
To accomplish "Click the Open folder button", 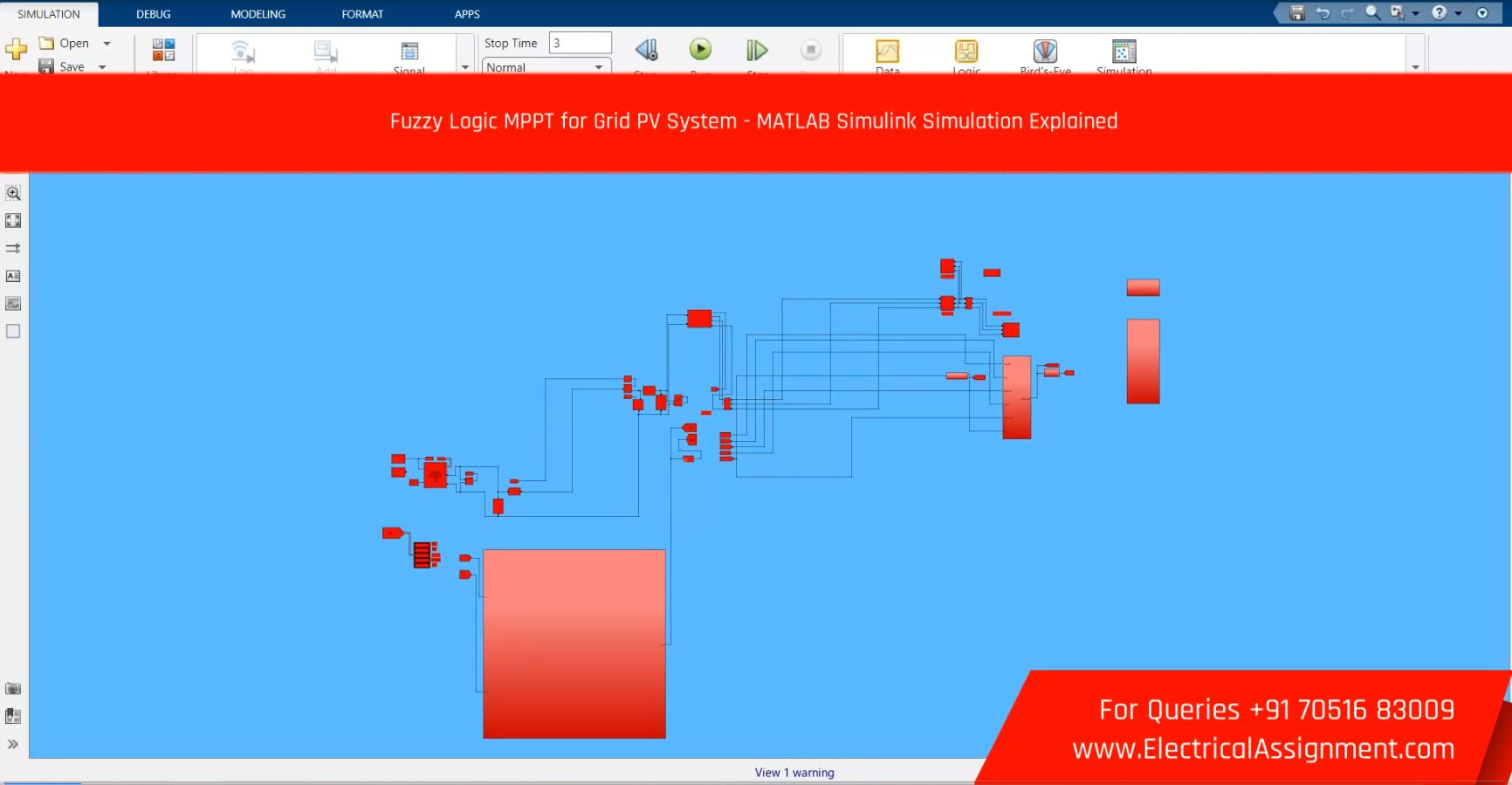I will point(65,43).
